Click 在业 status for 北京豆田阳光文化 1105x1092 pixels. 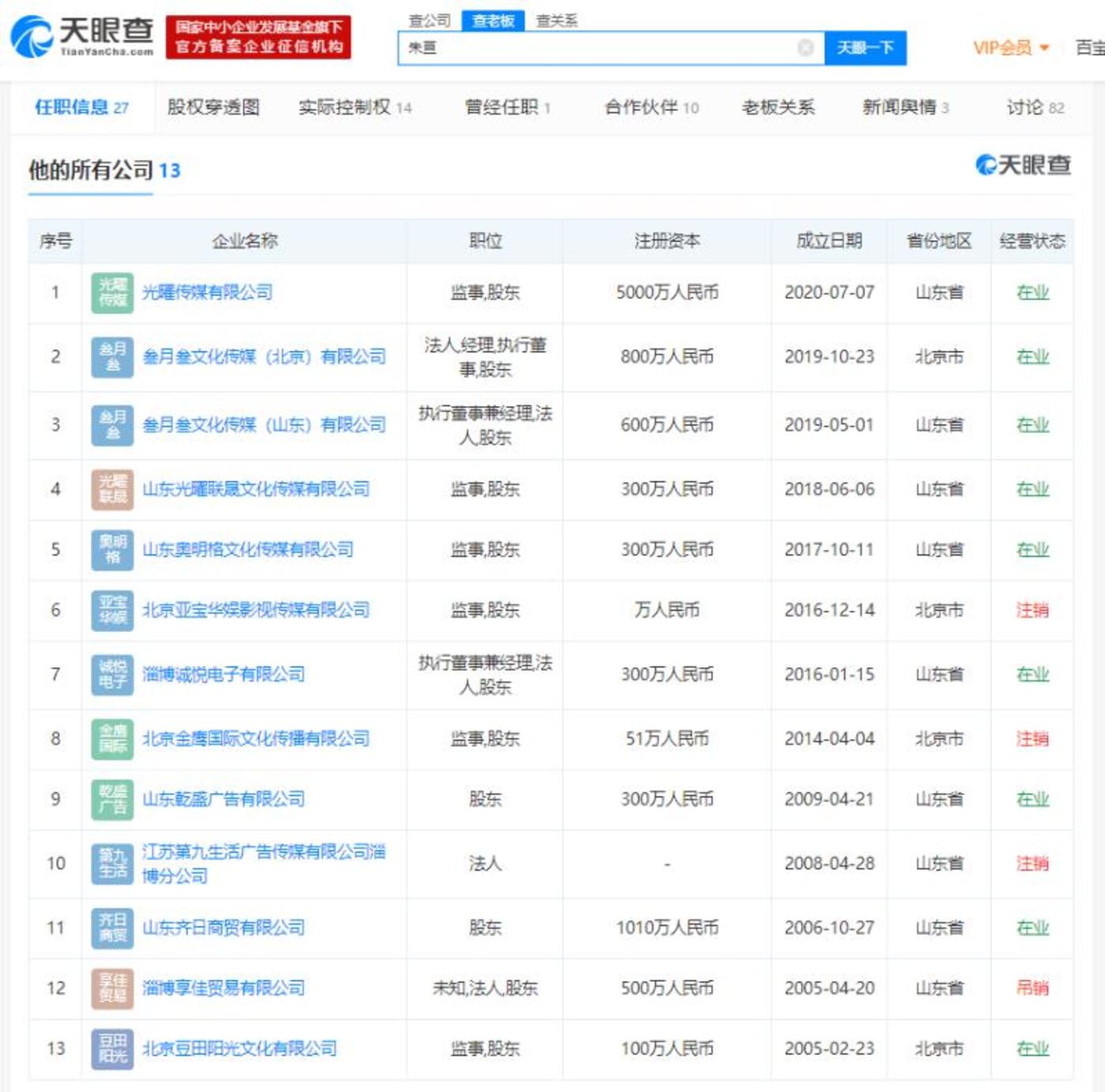1032,1049
